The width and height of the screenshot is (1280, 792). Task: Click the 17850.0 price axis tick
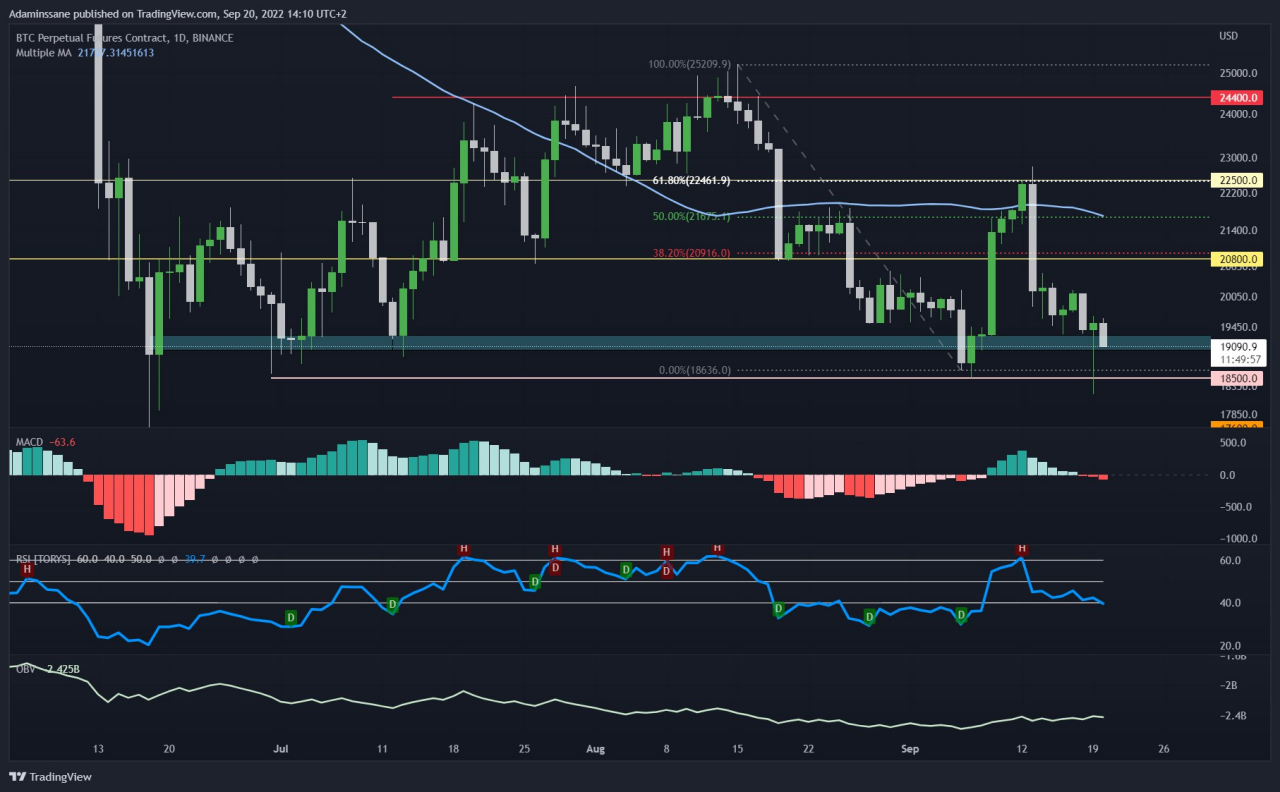(1238, 414)
